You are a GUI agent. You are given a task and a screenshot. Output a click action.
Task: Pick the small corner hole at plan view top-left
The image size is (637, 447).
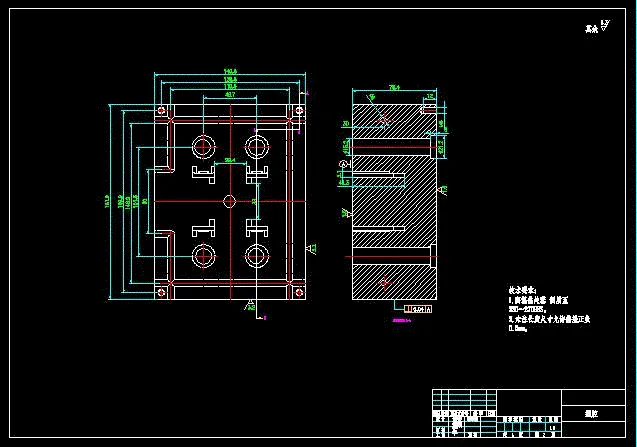[161, 110]
